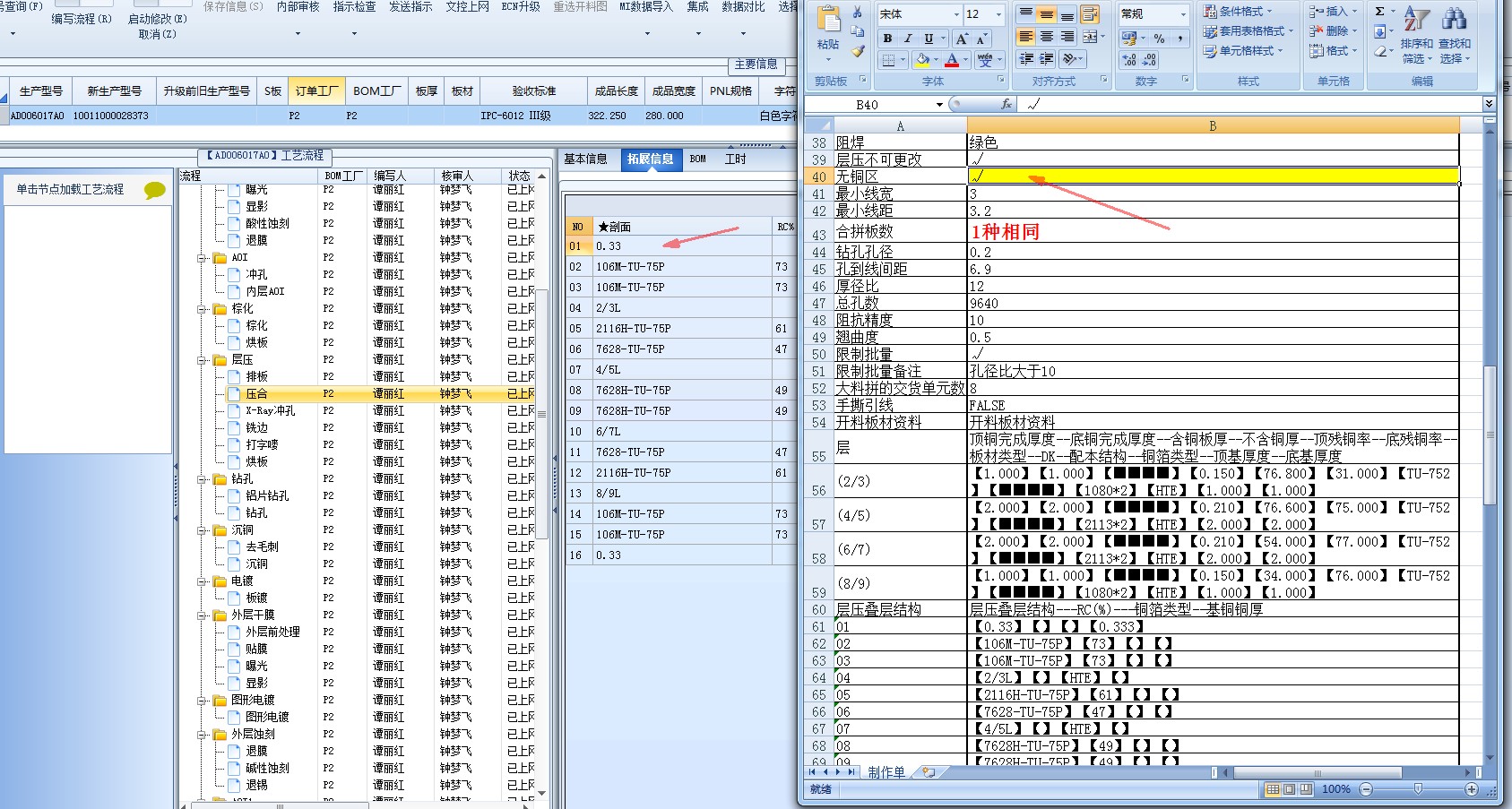
Task: Click the Page Layout view button in status bar
Action: tap(1290, 789)
